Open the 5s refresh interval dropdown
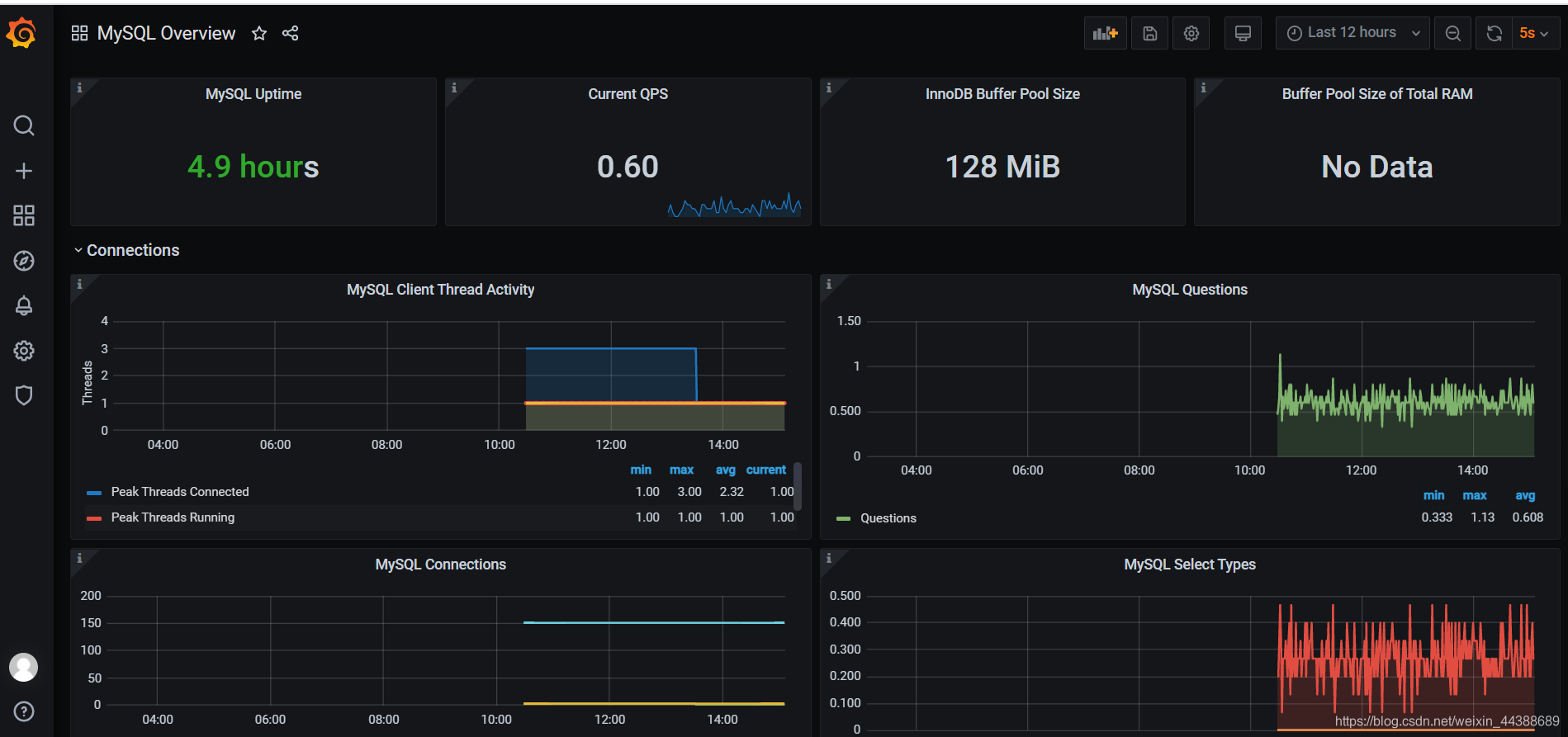The image size is (1568, 737). coord(1535,33)
